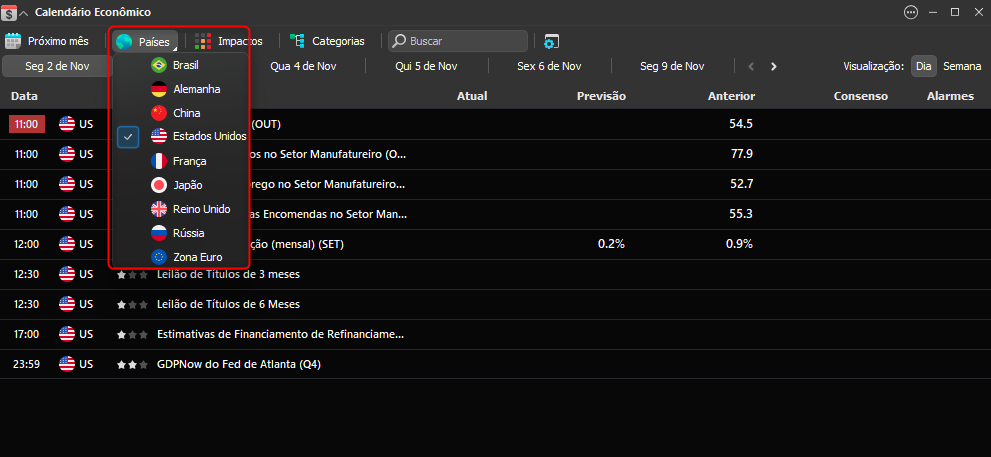The width and height of the screenshot is (991, 457).
Task: Open the Categorias tree icon
Action: tap(297, 41)
